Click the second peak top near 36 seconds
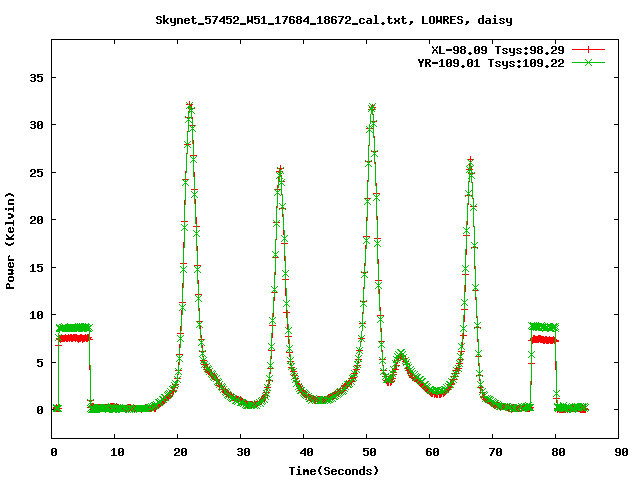Viewport: 640px width, 480px height. coord(280,169)
